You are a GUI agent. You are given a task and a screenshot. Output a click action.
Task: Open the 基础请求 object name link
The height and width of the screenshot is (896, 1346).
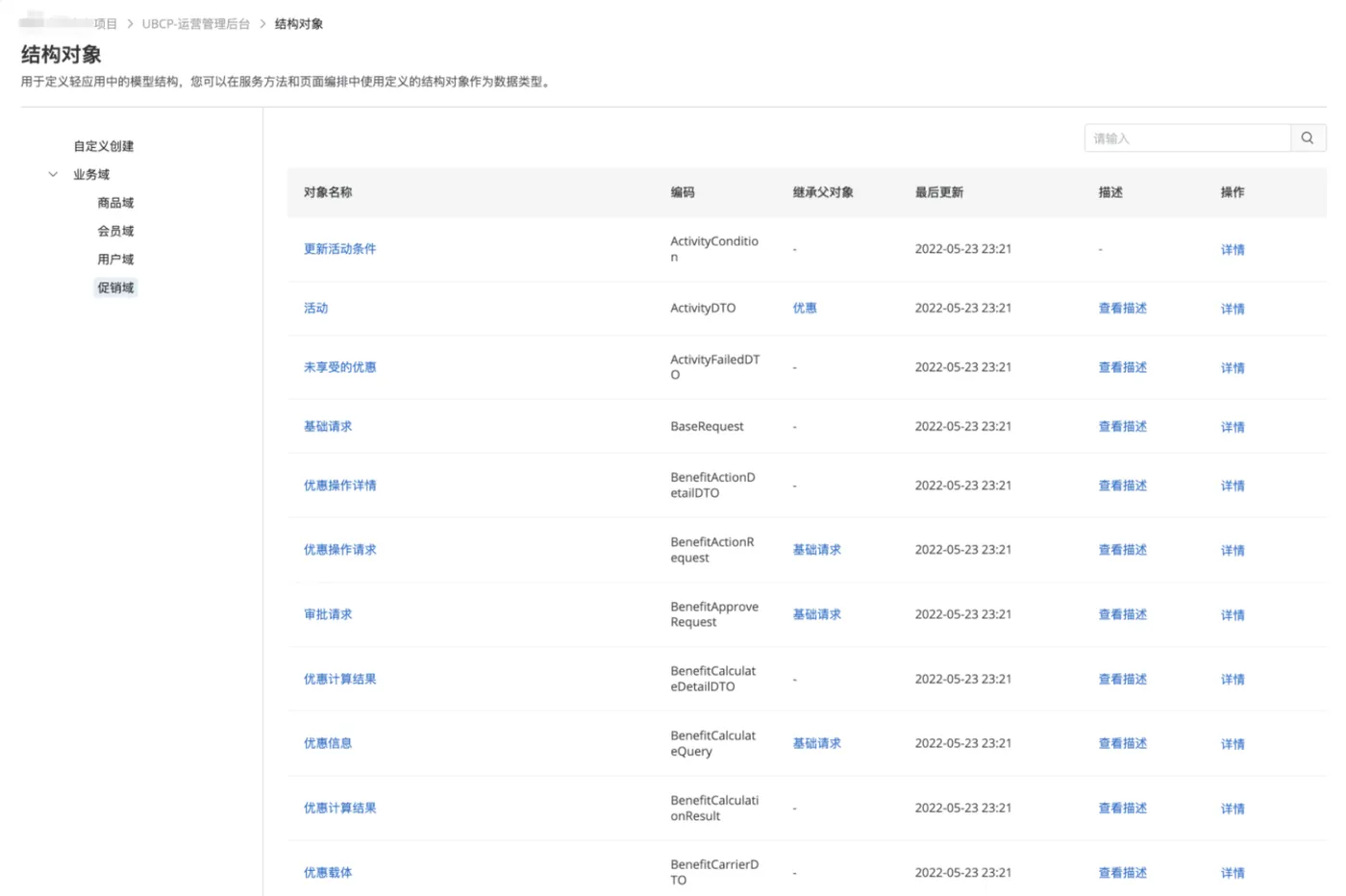click(x=328, y=427)
